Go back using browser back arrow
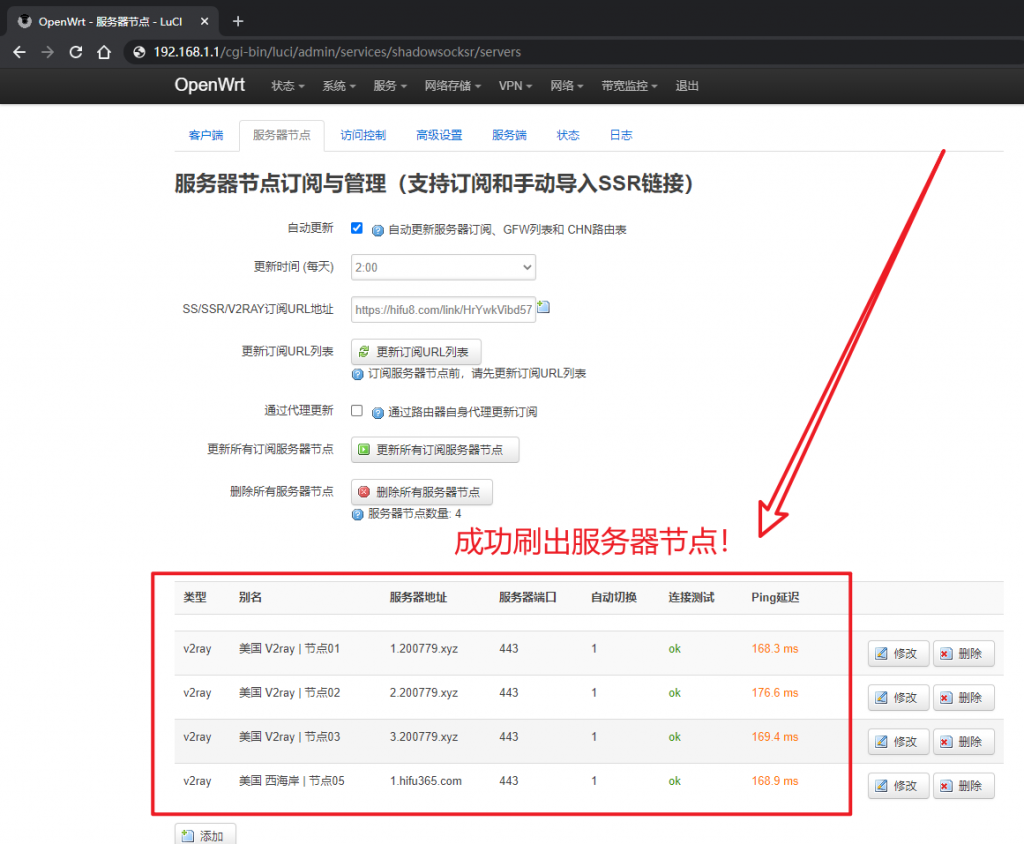The height and width of the screenshot is (844, 1024). [x=20, y=52]
